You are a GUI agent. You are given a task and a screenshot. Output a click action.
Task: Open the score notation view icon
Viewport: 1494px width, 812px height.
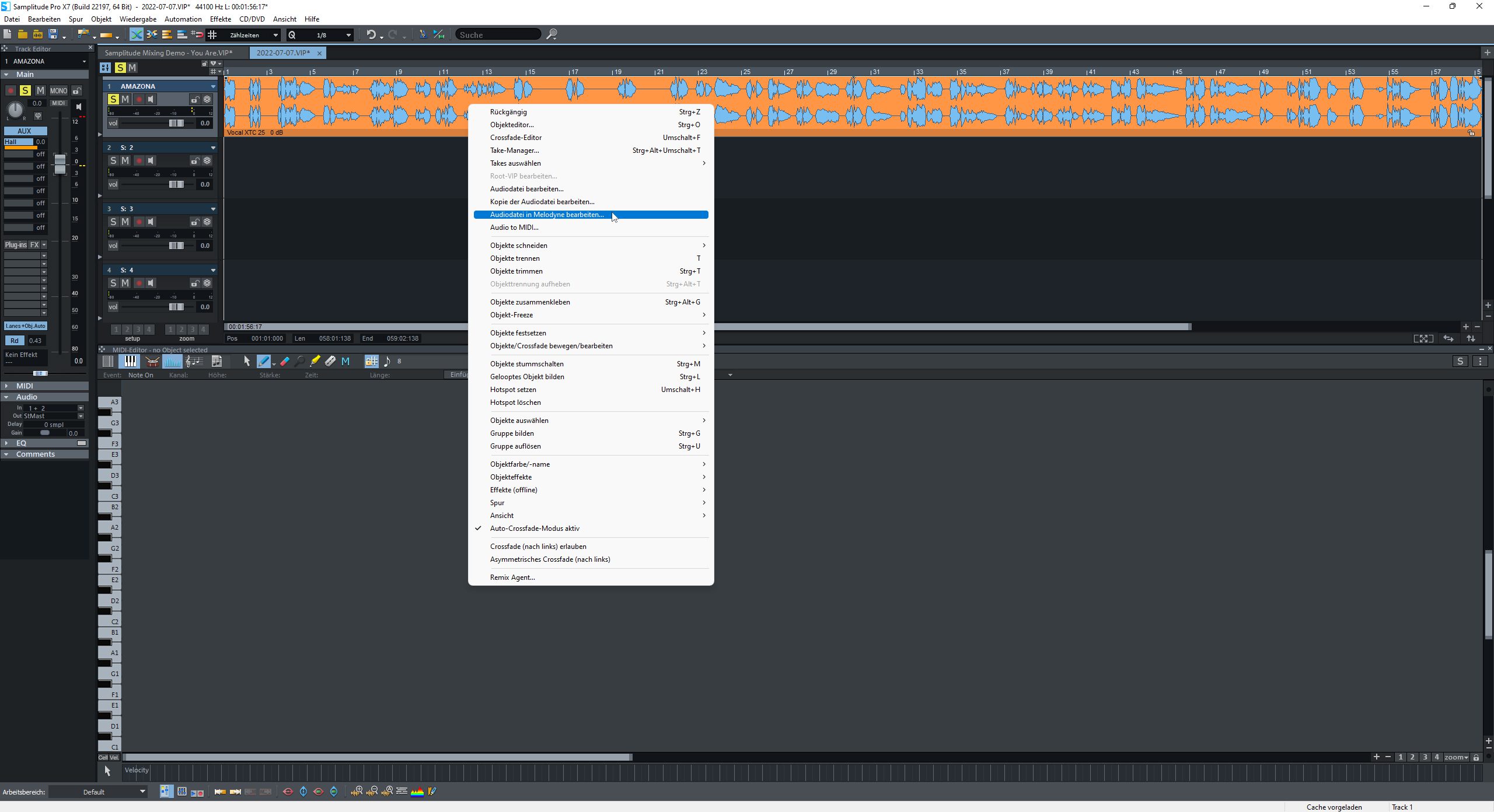click(194, 362)
